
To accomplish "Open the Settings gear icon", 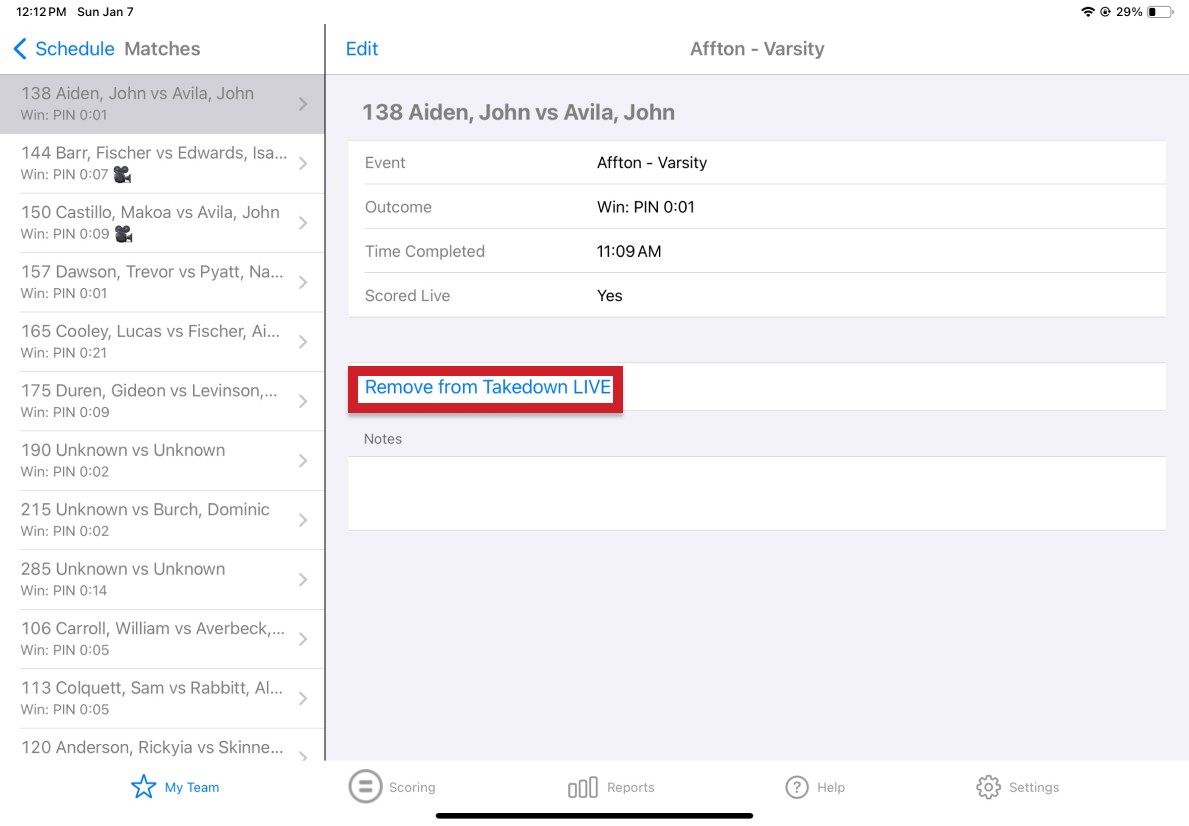I will coord(988,787).
